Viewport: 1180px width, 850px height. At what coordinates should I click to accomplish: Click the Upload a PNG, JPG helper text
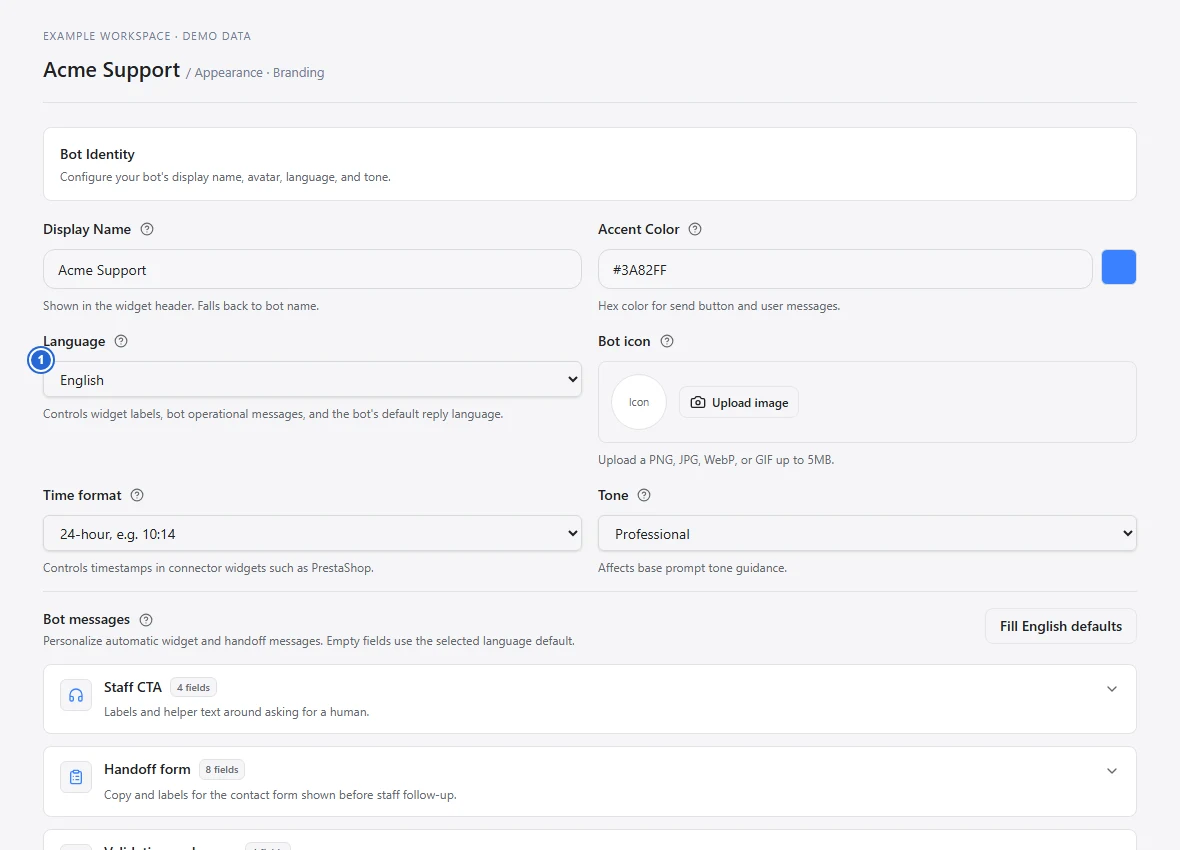(716, 460)
